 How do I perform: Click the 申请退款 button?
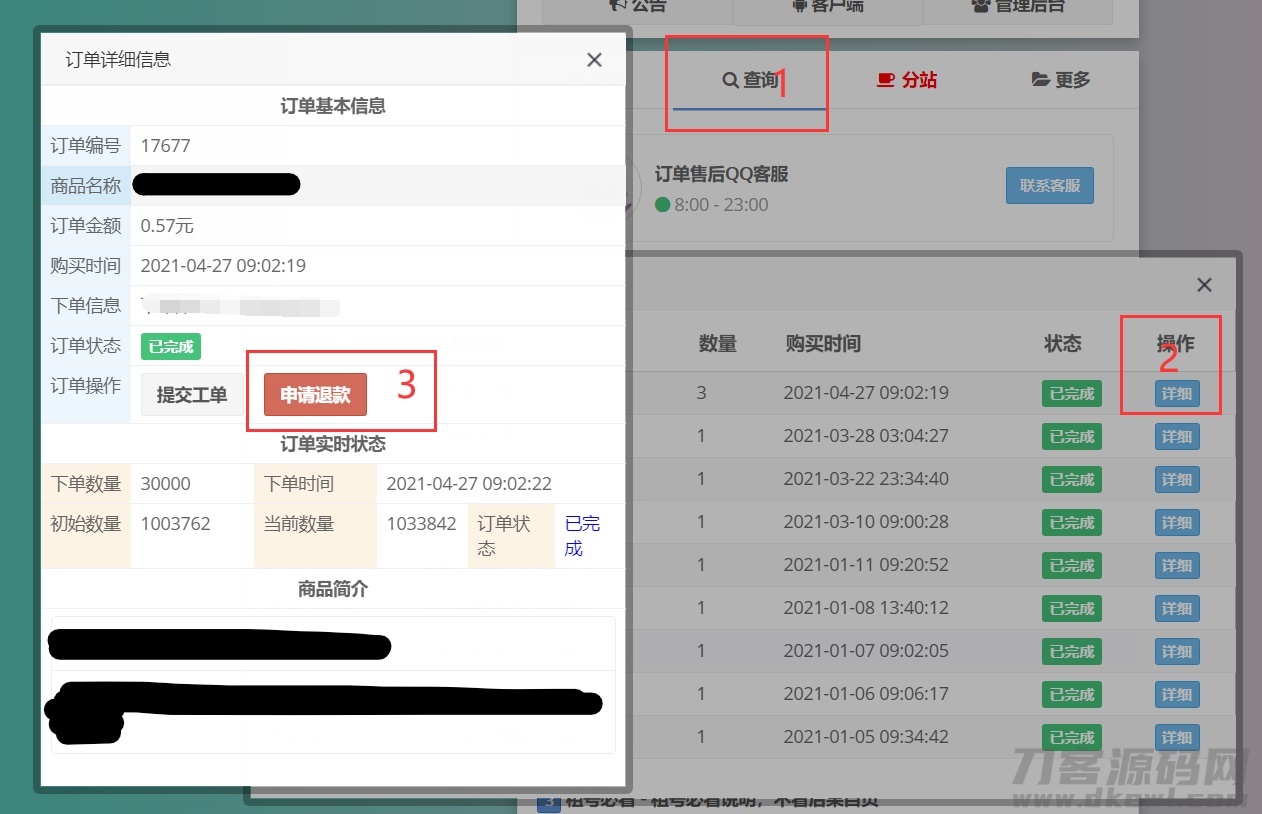314,394
